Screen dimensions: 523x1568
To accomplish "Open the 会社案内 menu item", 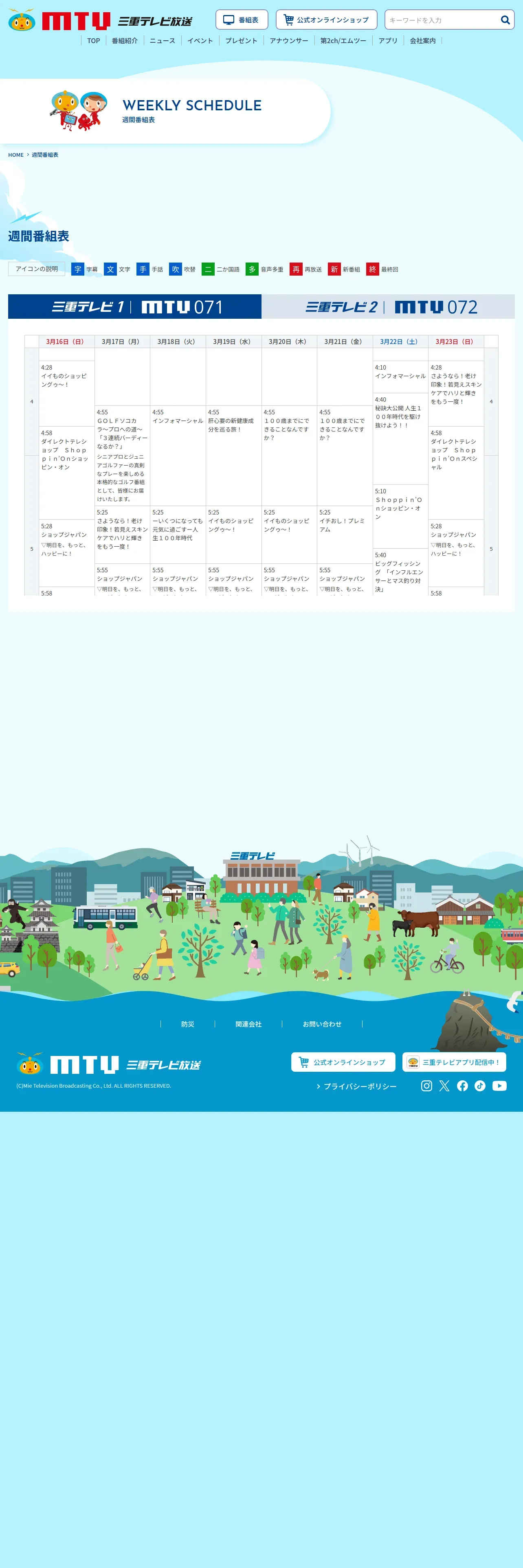I will pyautogui.click(x=422, y=41).
